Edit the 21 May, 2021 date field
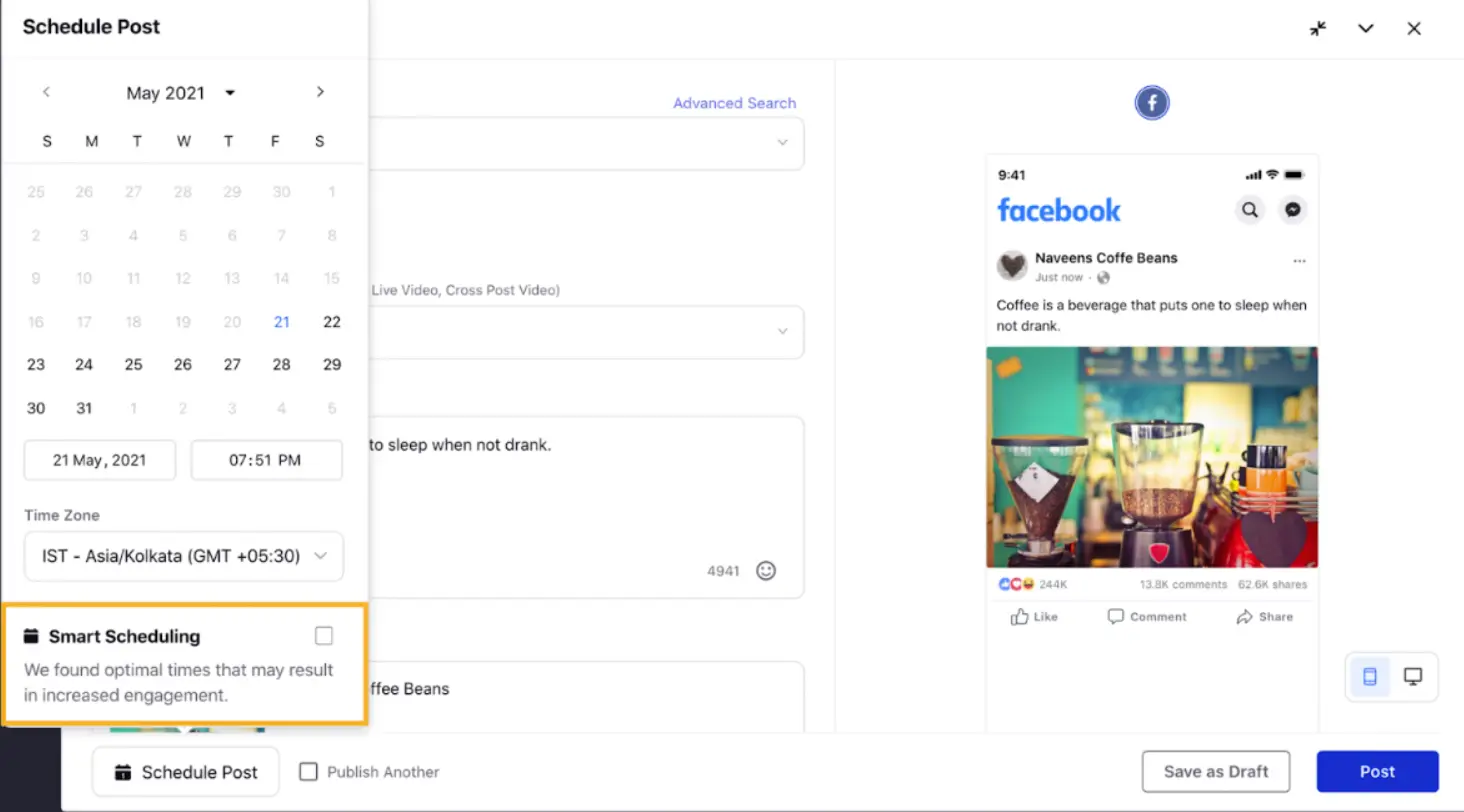Screen dimensions: 1464x812 (x=100, y=460)
